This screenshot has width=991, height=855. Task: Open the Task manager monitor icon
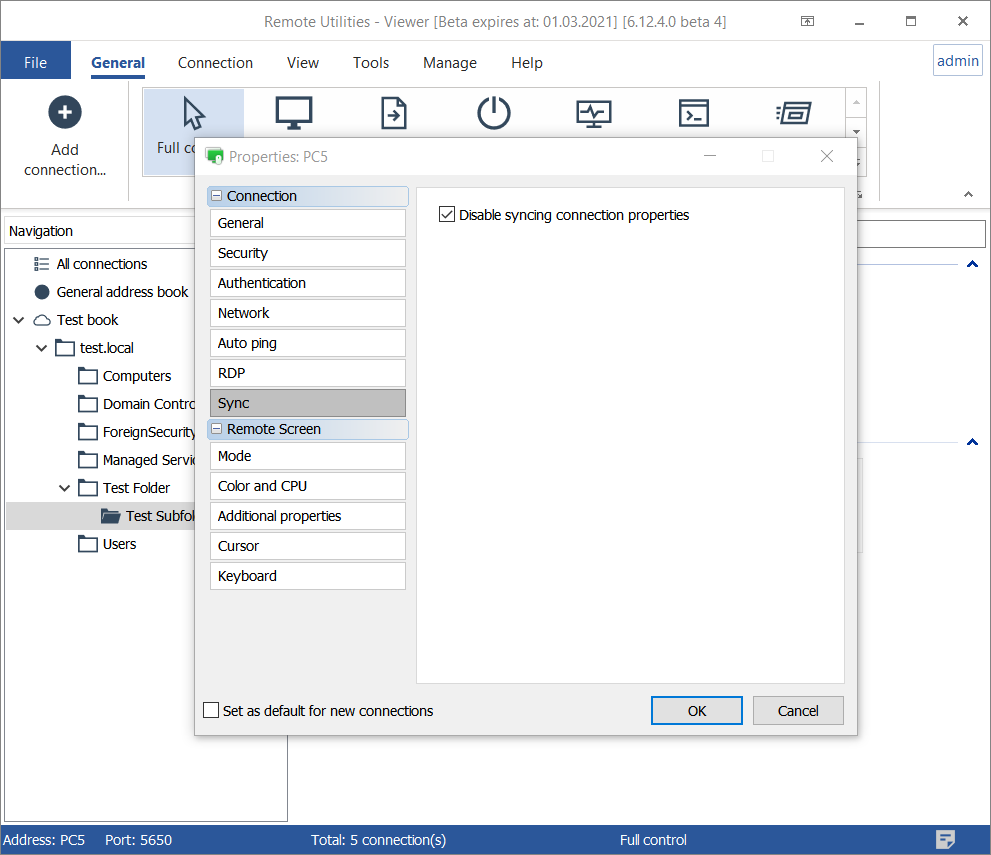[593, 114]
